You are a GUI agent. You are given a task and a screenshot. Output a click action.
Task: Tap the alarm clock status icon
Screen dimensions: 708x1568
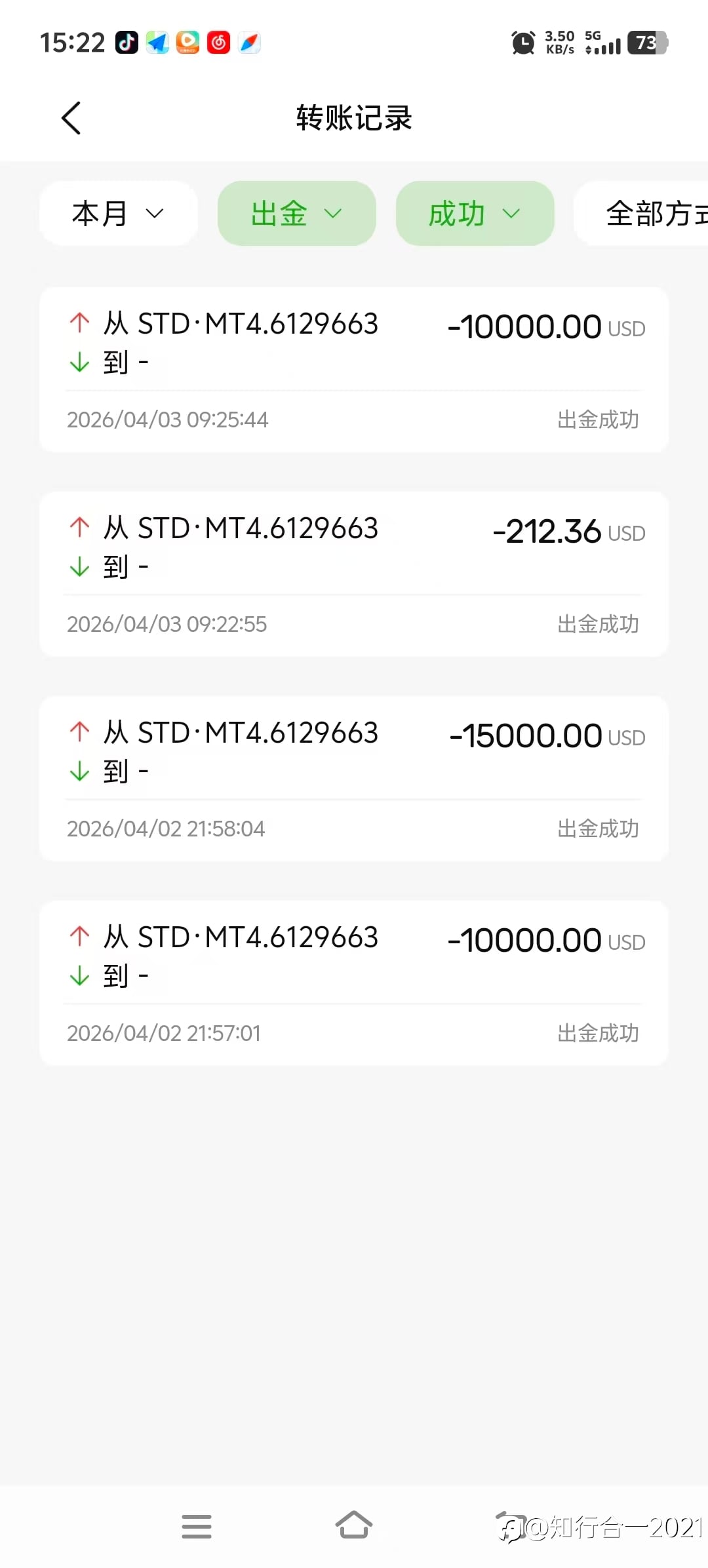(523, 43)
